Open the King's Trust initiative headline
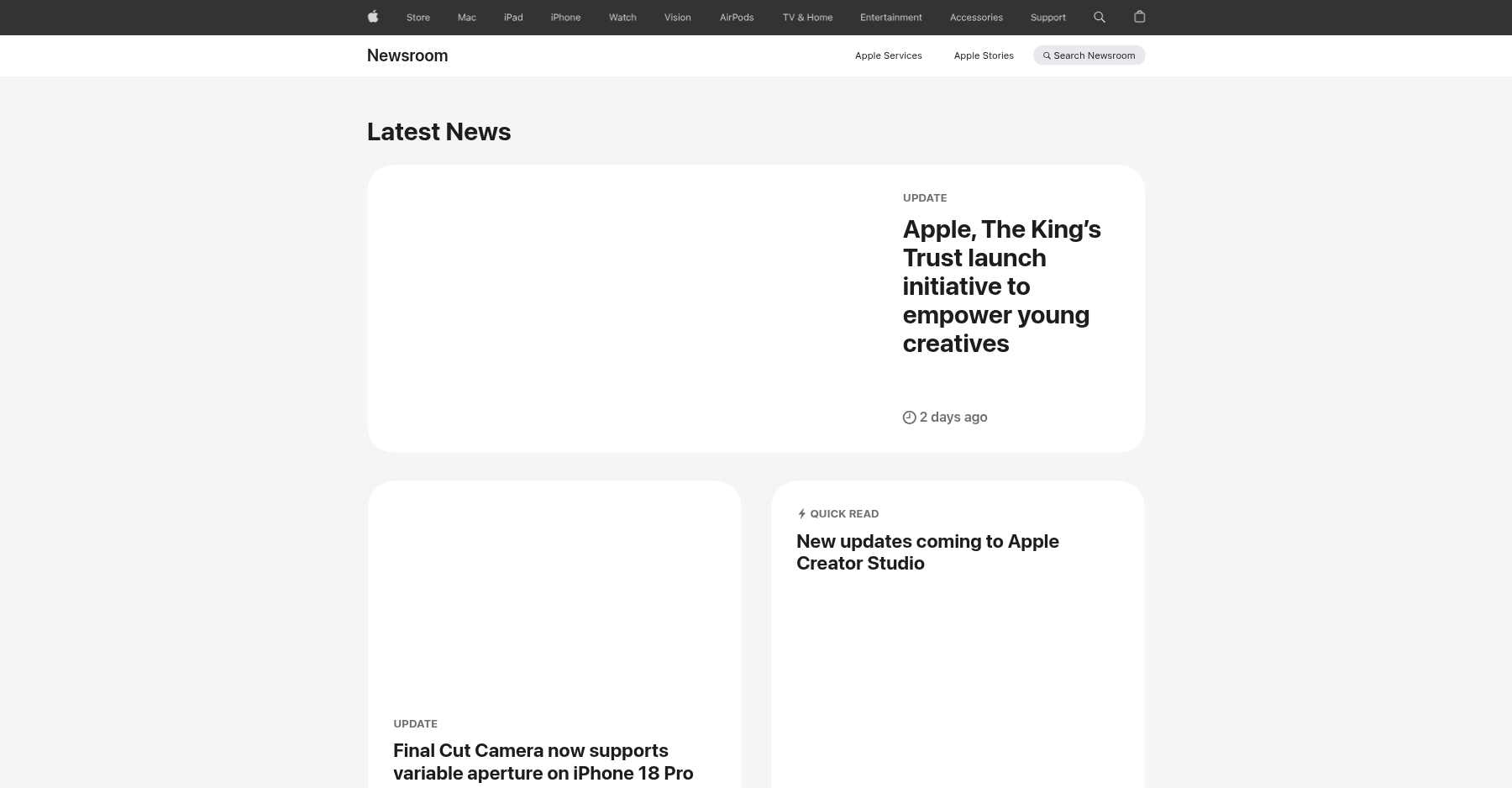This screenshot has width=1512, height=788. pos(1002,286)
